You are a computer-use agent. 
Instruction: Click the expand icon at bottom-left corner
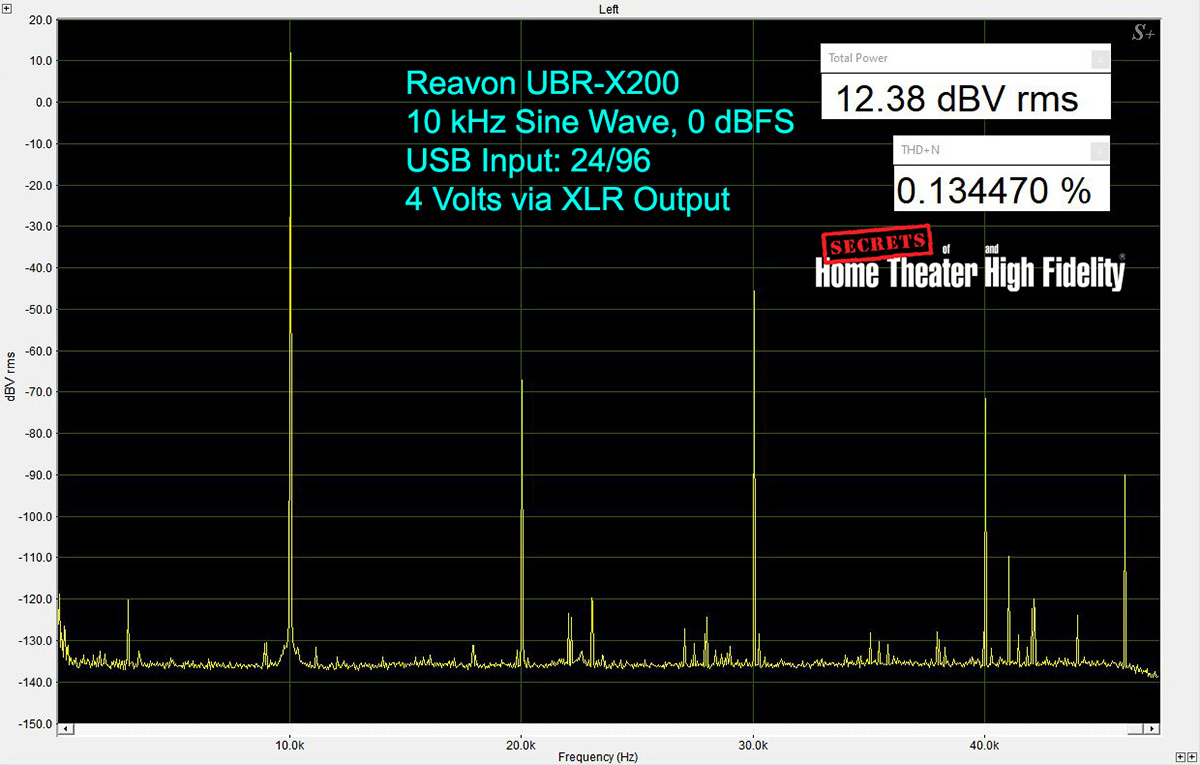point(7,757)
